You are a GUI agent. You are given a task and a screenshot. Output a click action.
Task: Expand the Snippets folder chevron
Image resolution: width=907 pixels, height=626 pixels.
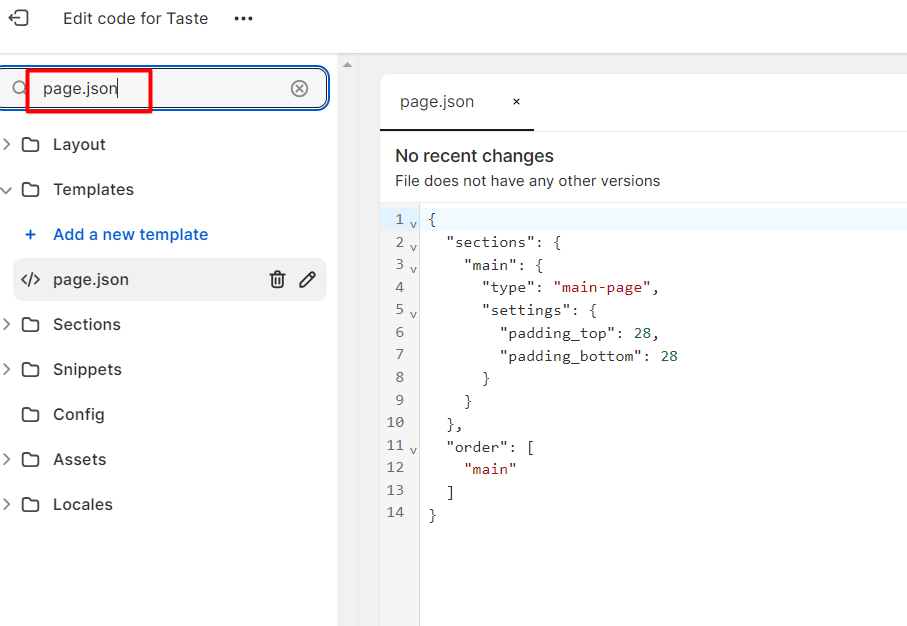pyautogui.click(x=6, y=369)
